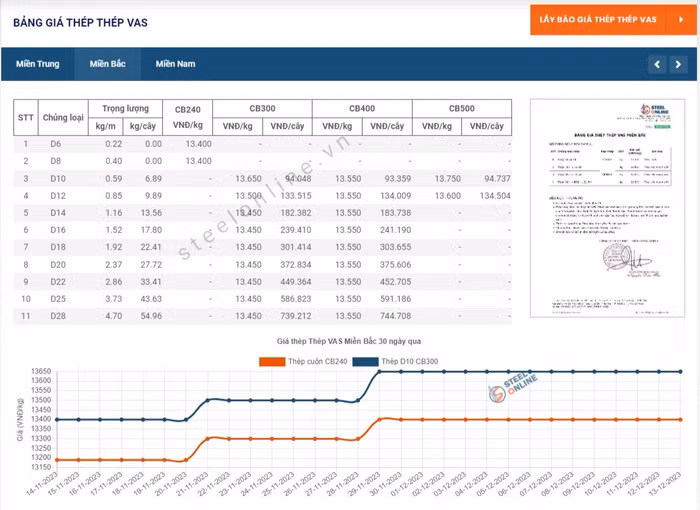Select the D6 row label
Image resolution: width=700 pixels, height=510 pixels.
(x=55, y=144)
